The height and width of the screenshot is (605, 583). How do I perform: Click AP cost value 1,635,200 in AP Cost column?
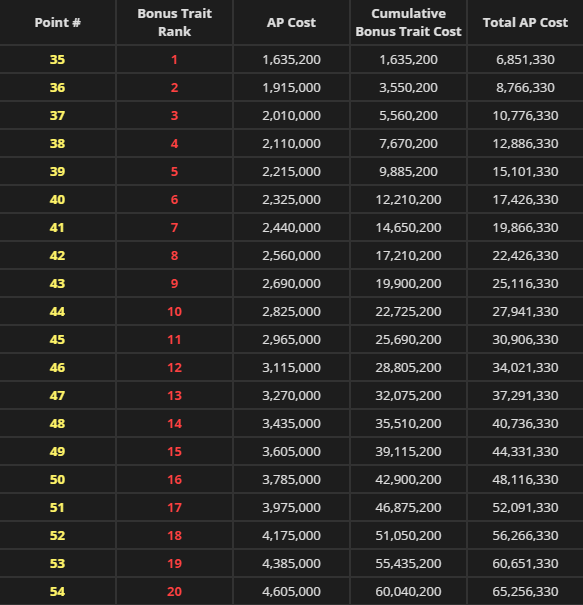coord(291,59)
